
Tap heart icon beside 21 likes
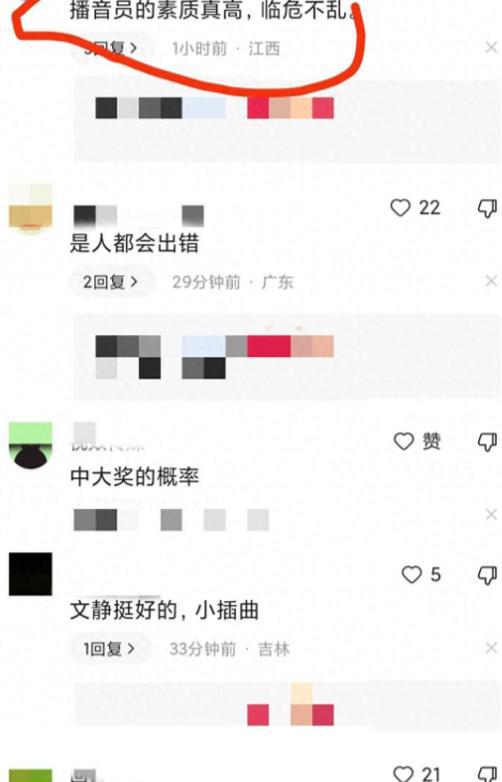coord(403,773)
